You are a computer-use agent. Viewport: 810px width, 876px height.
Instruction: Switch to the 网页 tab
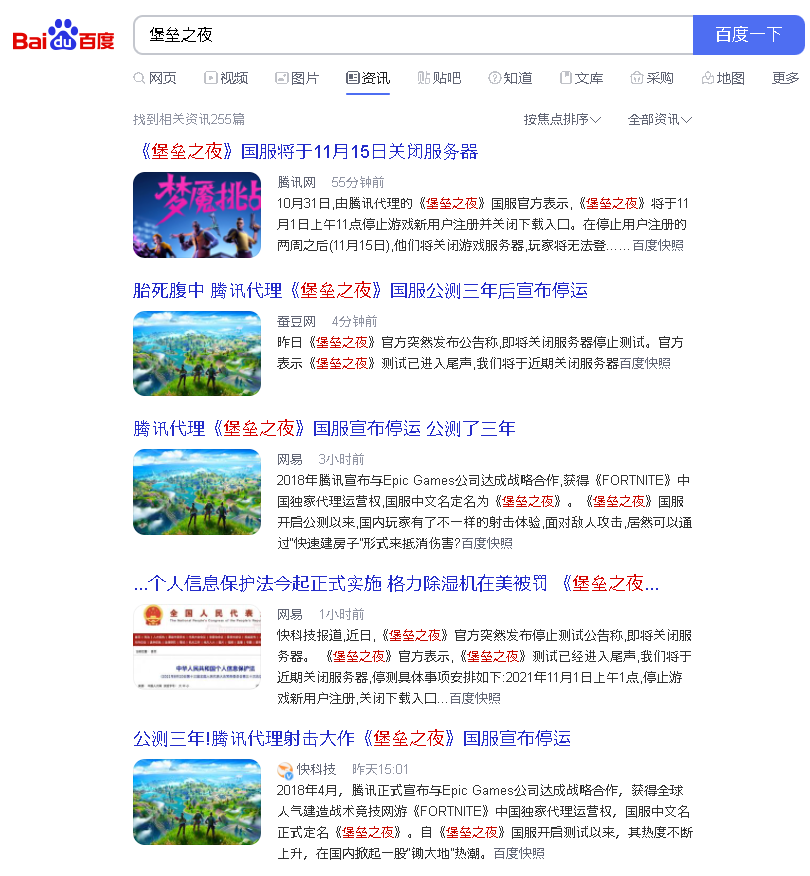(x=155, y=78)
